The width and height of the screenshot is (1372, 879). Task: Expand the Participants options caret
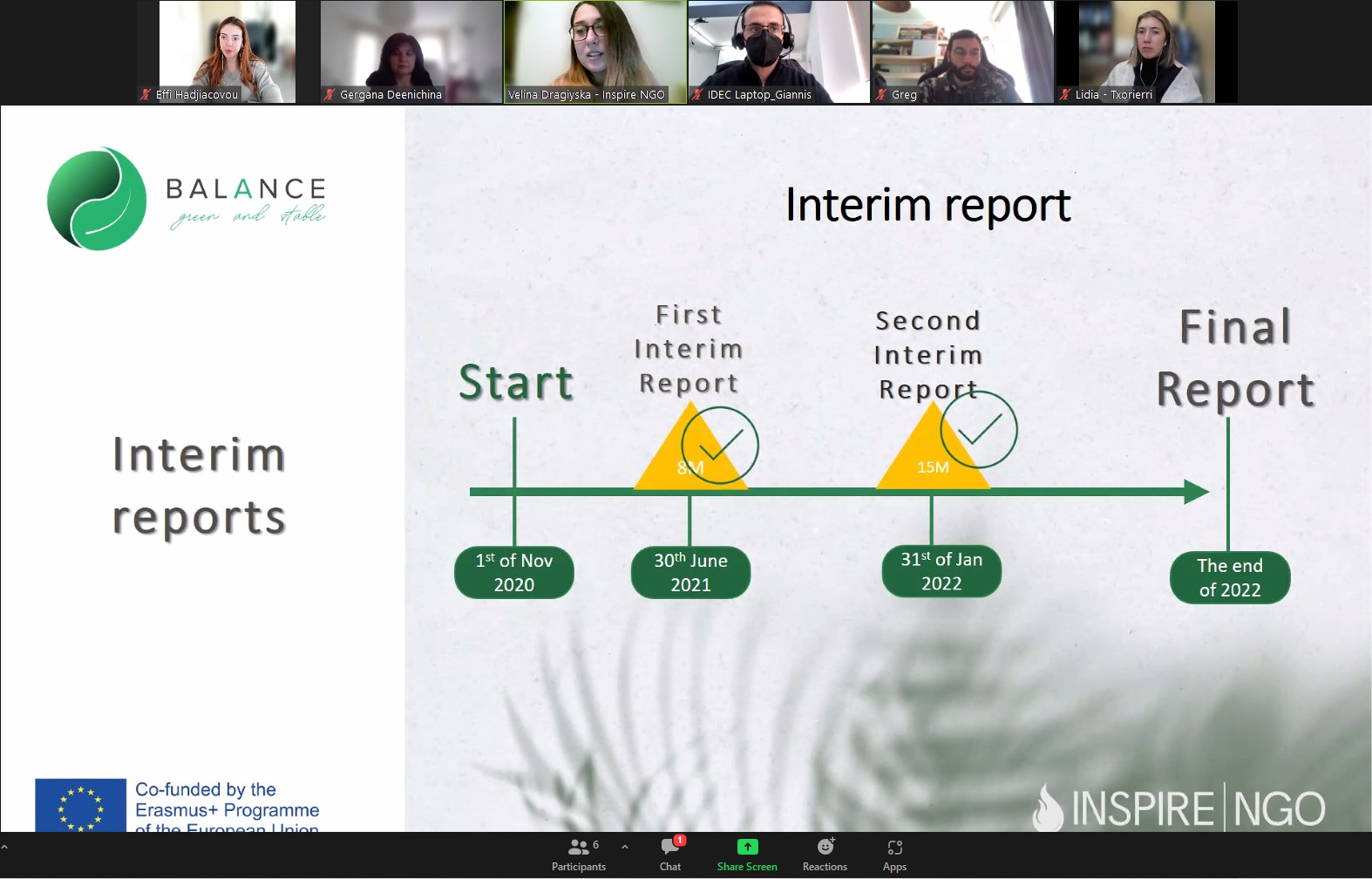[625, 847]
